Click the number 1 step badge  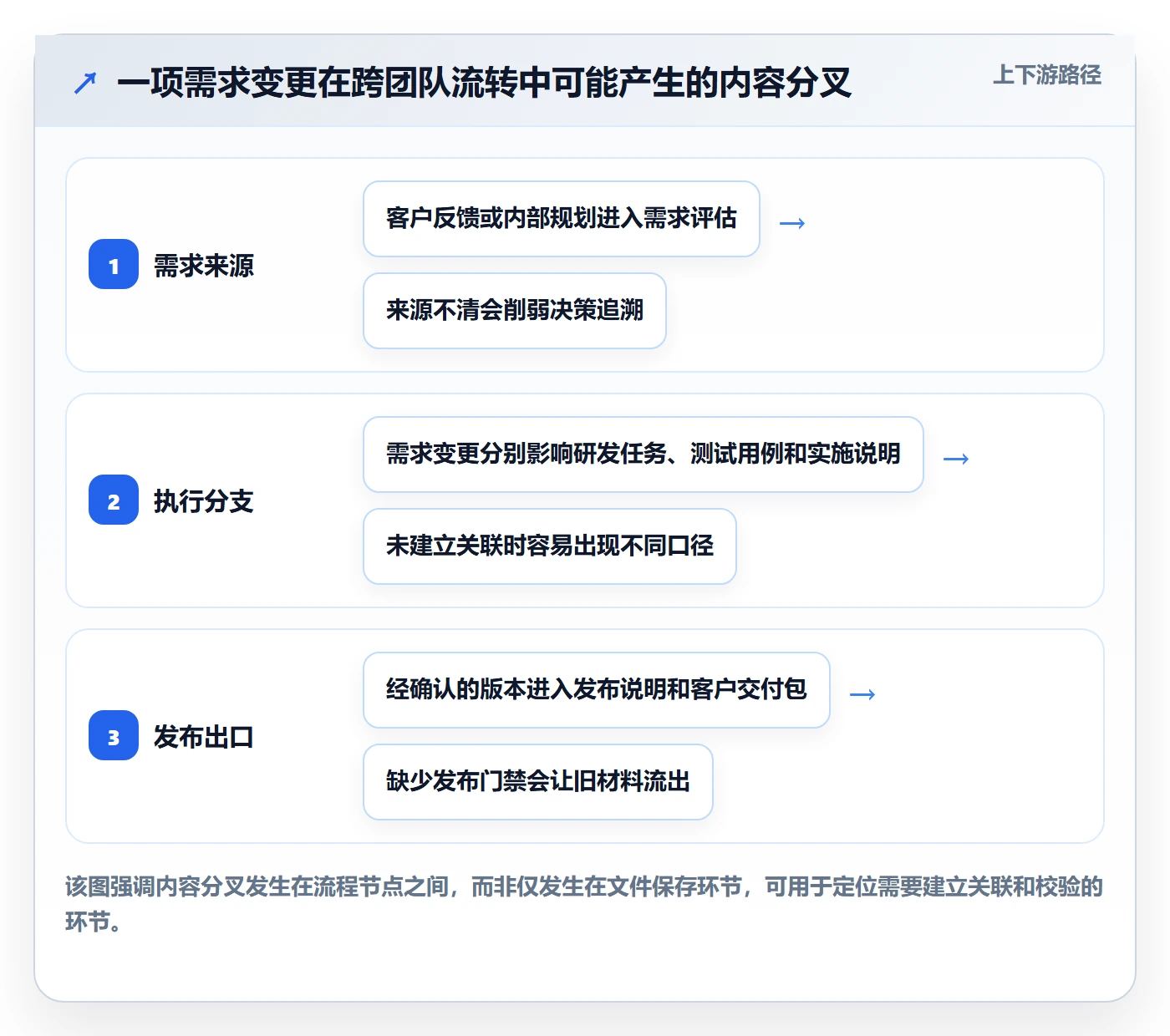(114, 265)
